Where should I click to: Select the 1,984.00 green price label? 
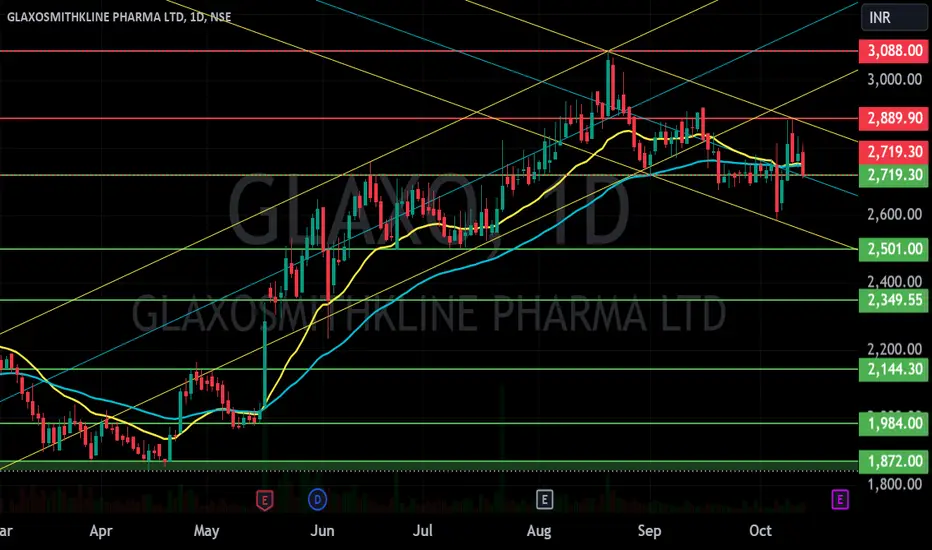[894, 423]
